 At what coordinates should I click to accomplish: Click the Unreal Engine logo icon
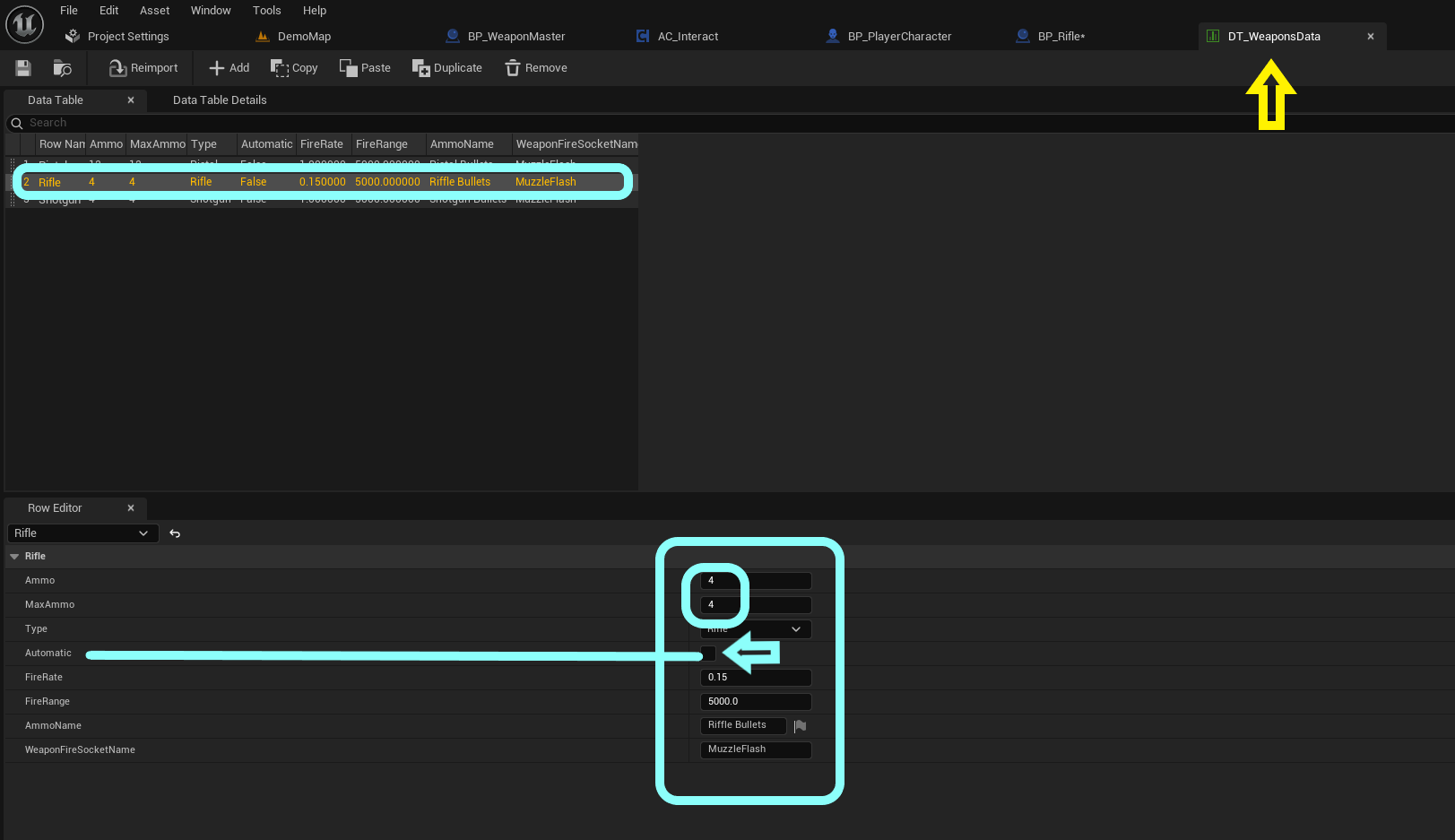click(24, 24)
